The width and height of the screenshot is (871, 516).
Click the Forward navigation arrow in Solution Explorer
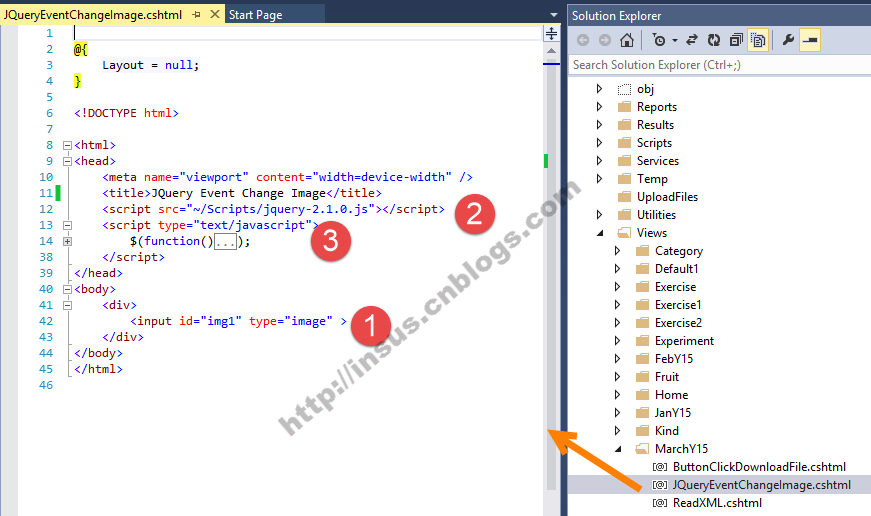point(605,40)
